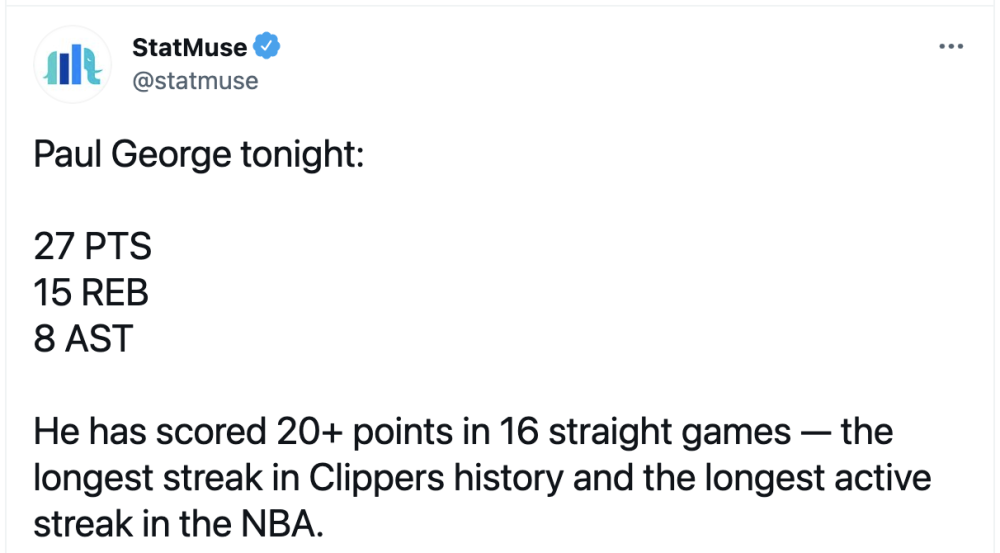Click the '8 AST' stat line
The image size is (1000, 553).
[x=83, y=339]
